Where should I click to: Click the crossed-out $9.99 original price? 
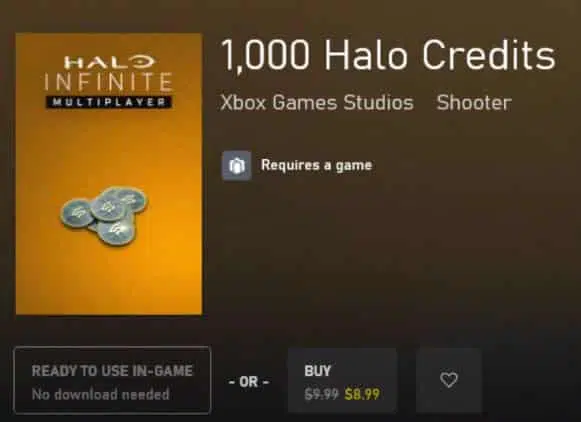(x=321, y=394)
